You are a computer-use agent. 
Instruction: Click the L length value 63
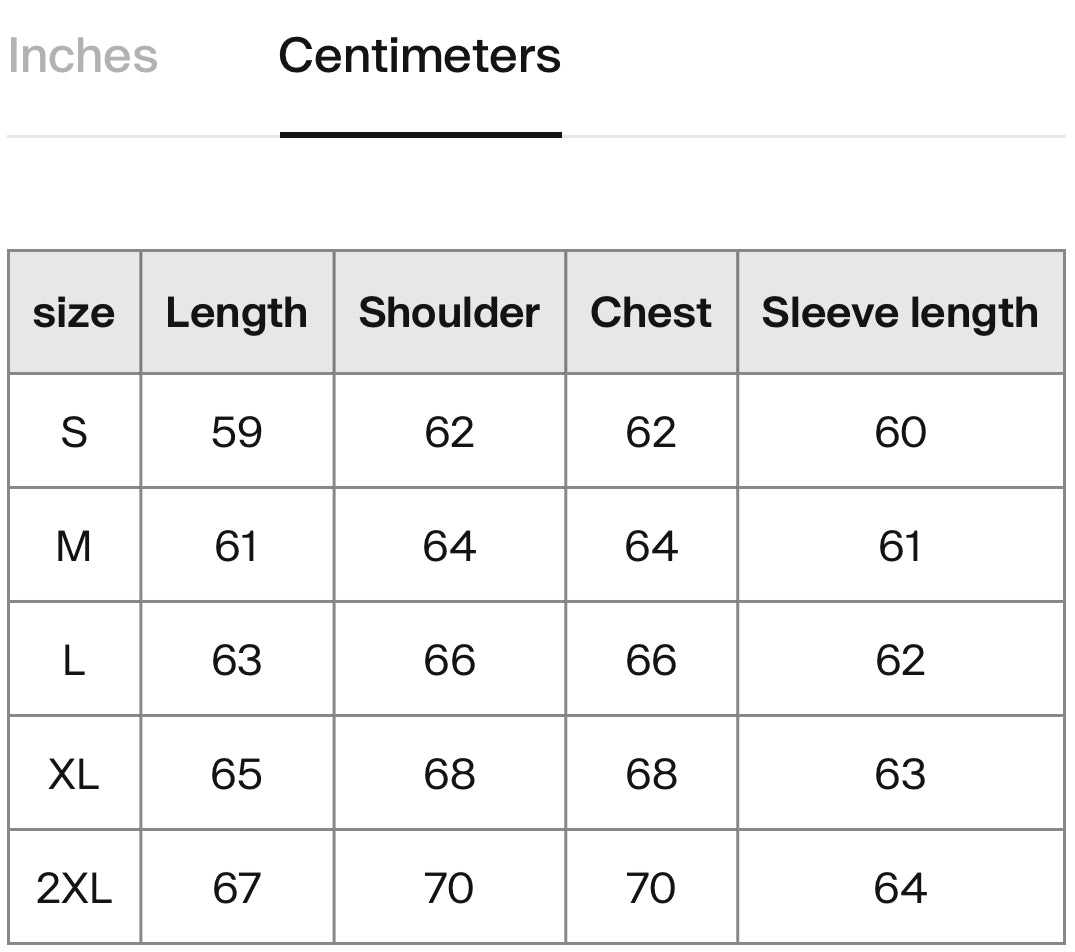(x=237, y=660)
